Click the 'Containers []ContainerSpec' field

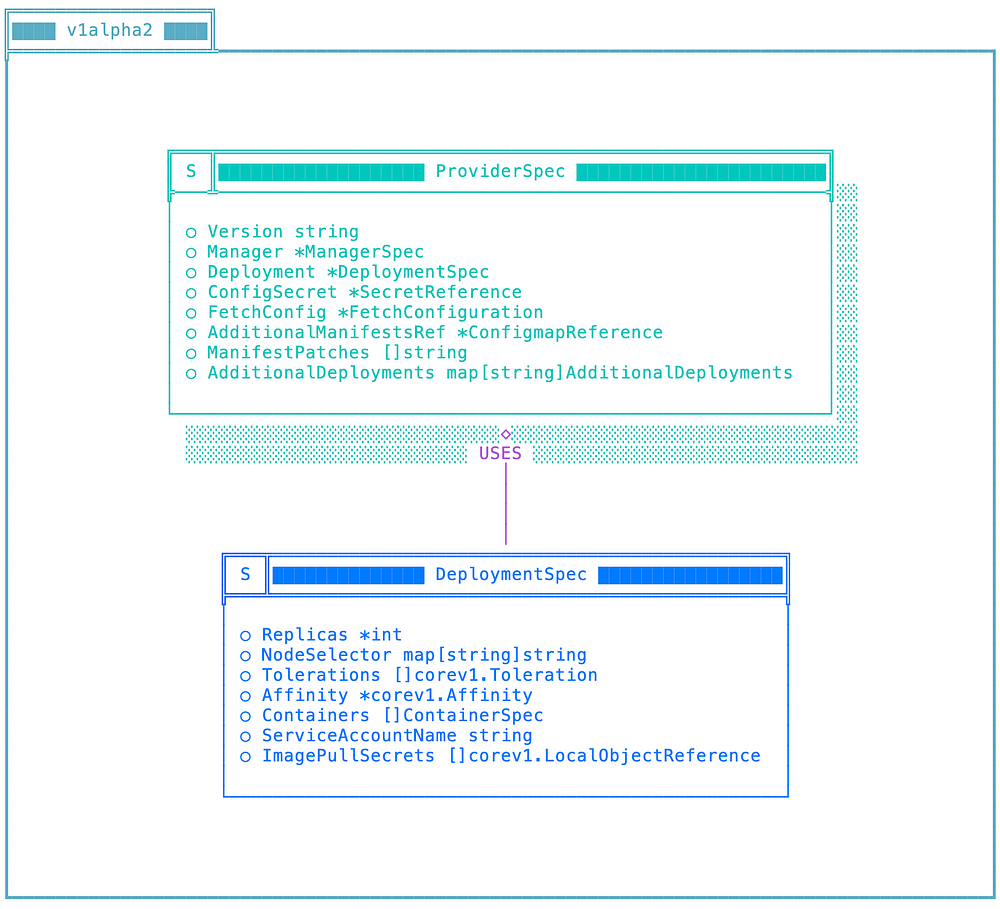[402, 716]
